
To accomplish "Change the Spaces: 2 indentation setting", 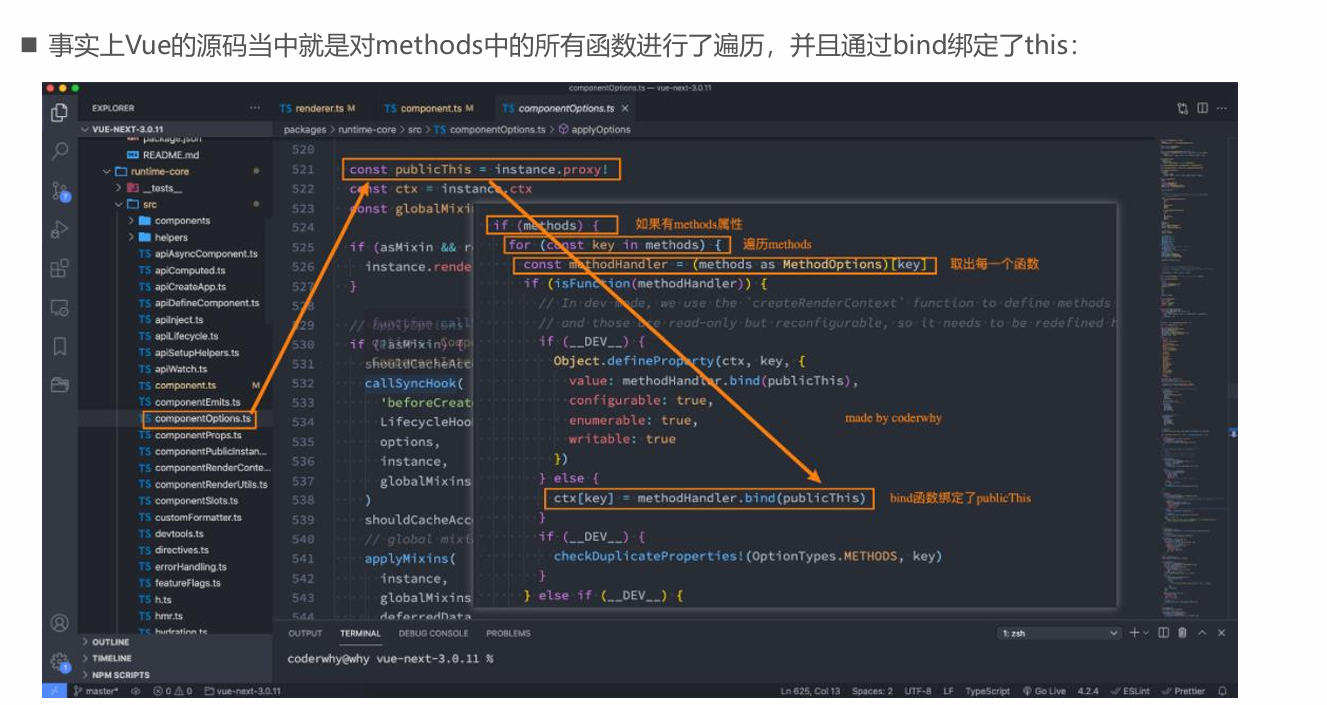I will point(873,691).
